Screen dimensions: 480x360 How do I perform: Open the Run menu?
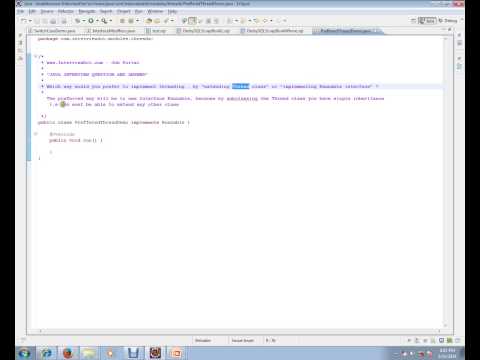point(139,11)
